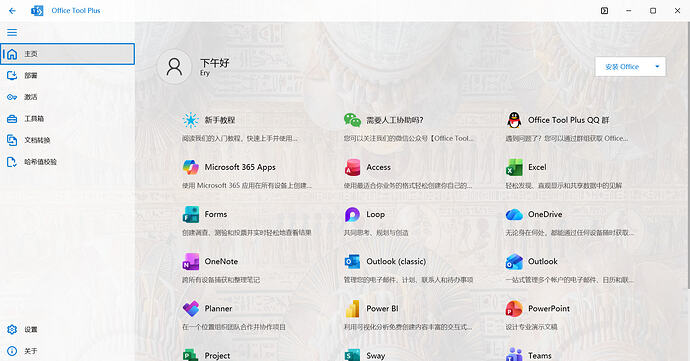Click the PowerPoint description 设计专业演示文稿

click(532, 327)
